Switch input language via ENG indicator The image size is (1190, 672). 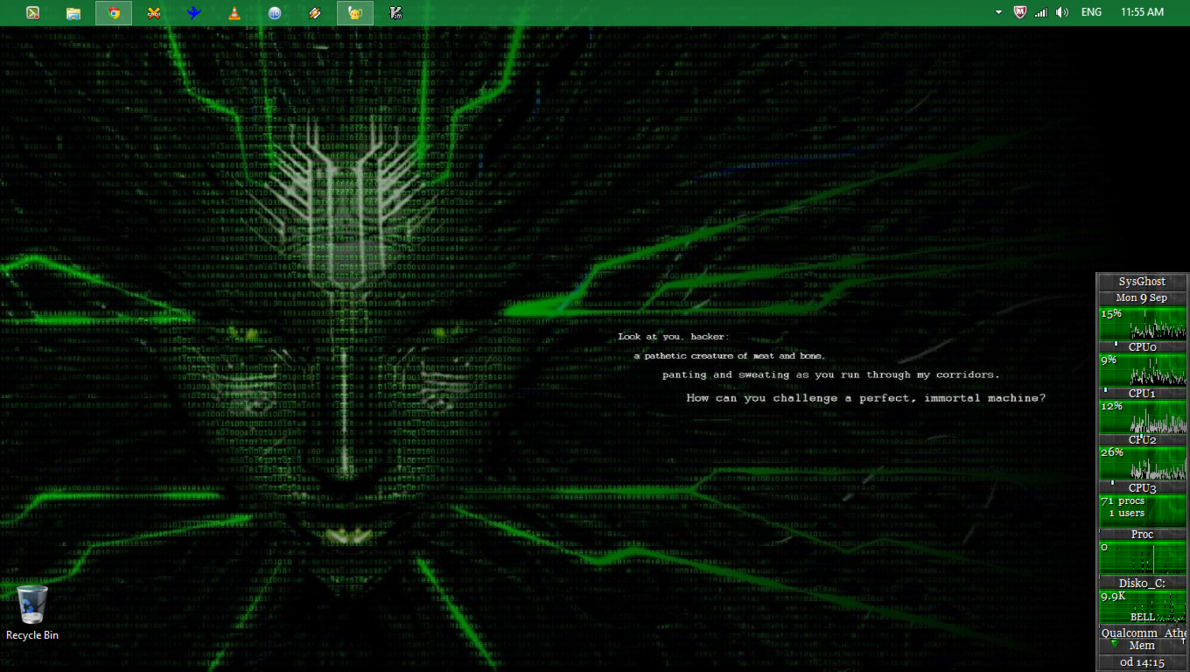click(1091, 12)
